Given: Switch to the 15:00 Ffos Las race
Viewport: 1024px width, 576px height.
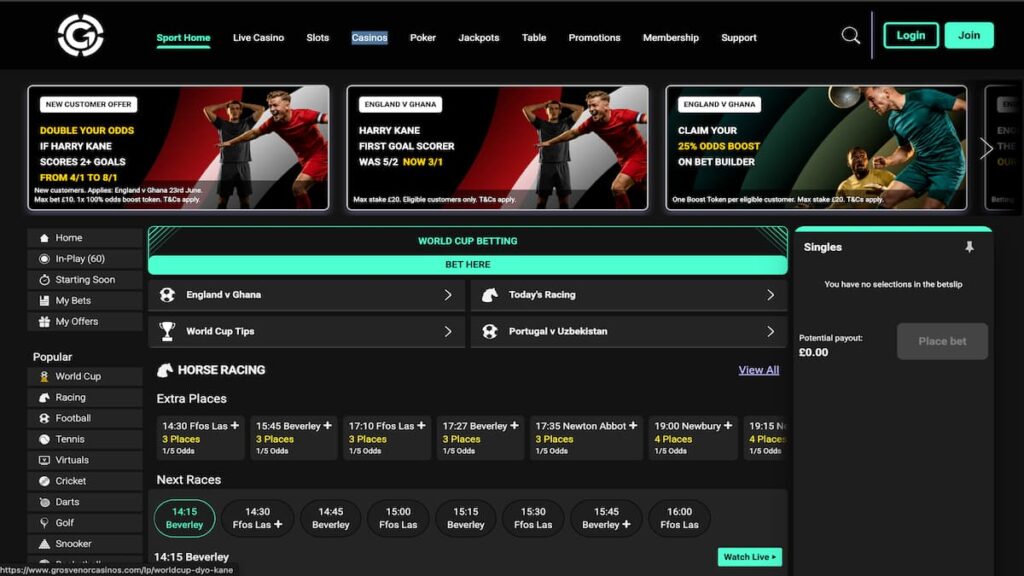Looking at the screenshot, I should pos(398,518).
